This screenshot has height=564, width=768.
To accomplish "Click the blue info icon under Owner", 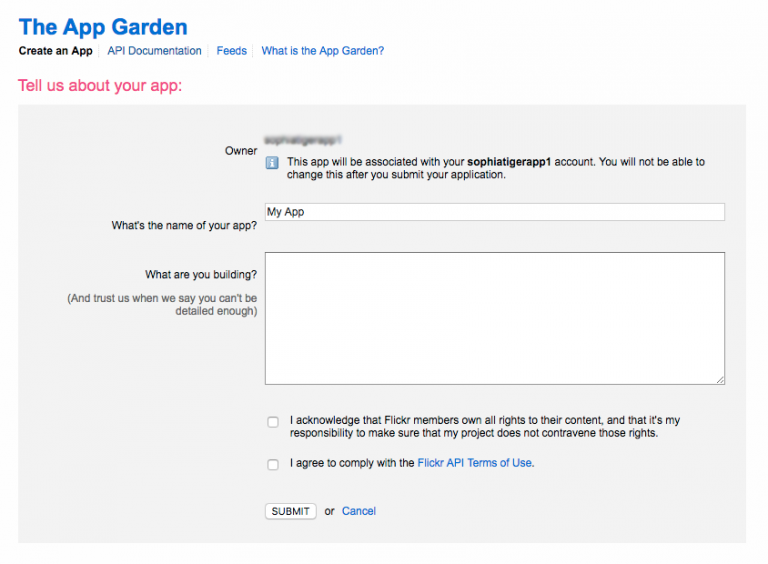I will (272, 162).
